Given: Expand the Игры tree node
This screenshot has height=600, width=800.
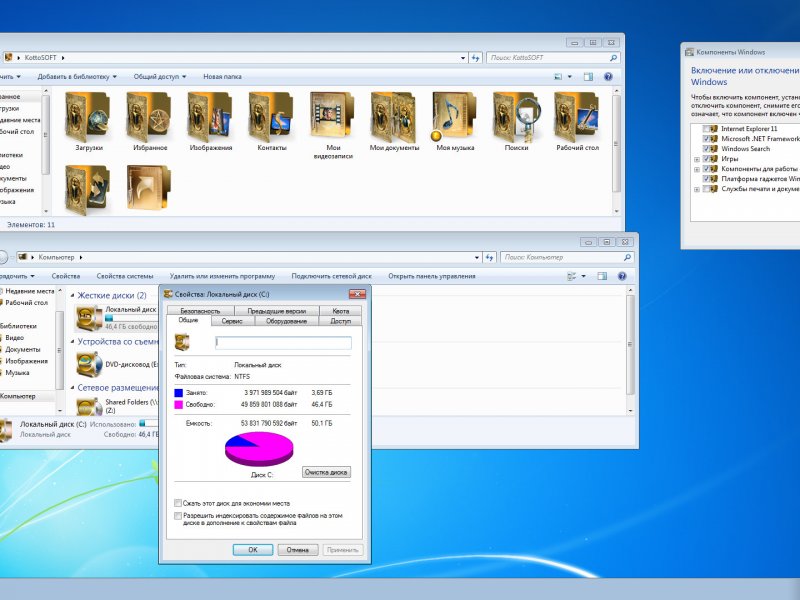Looking at the screenshot, I should [697, 159].
